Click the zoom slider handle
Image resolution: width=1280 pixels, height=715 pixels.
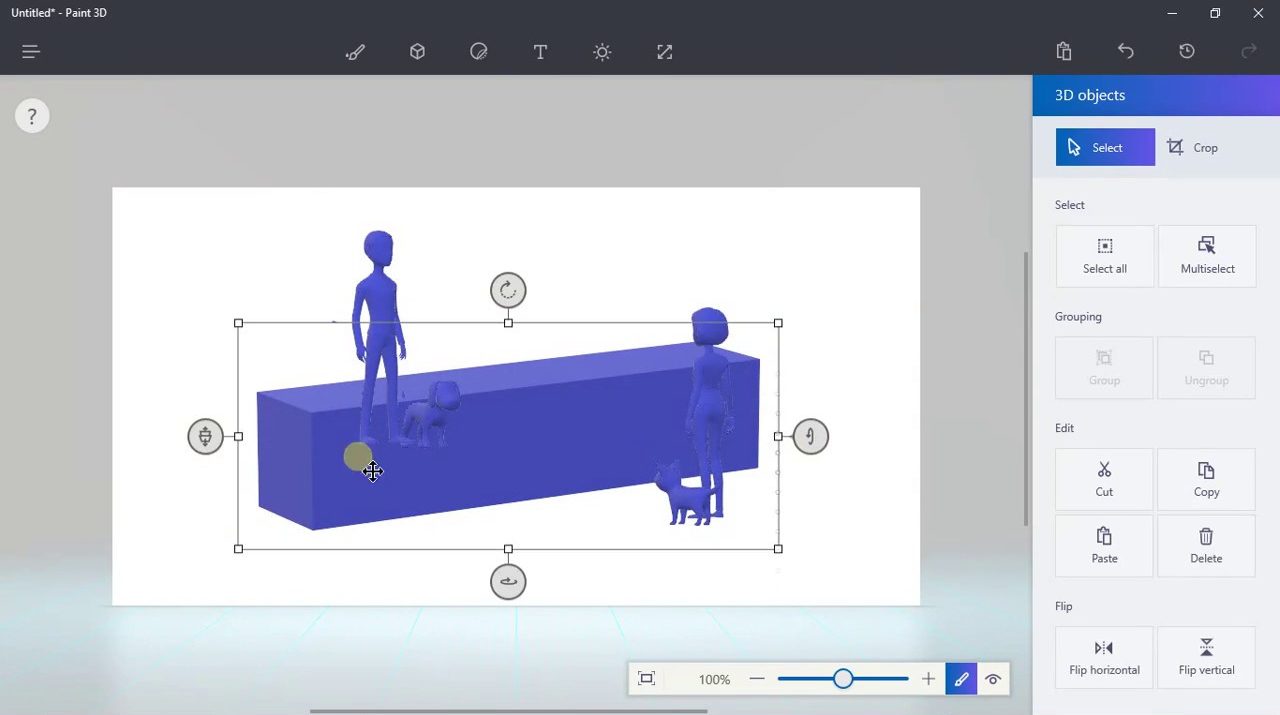tap(843, 680)
